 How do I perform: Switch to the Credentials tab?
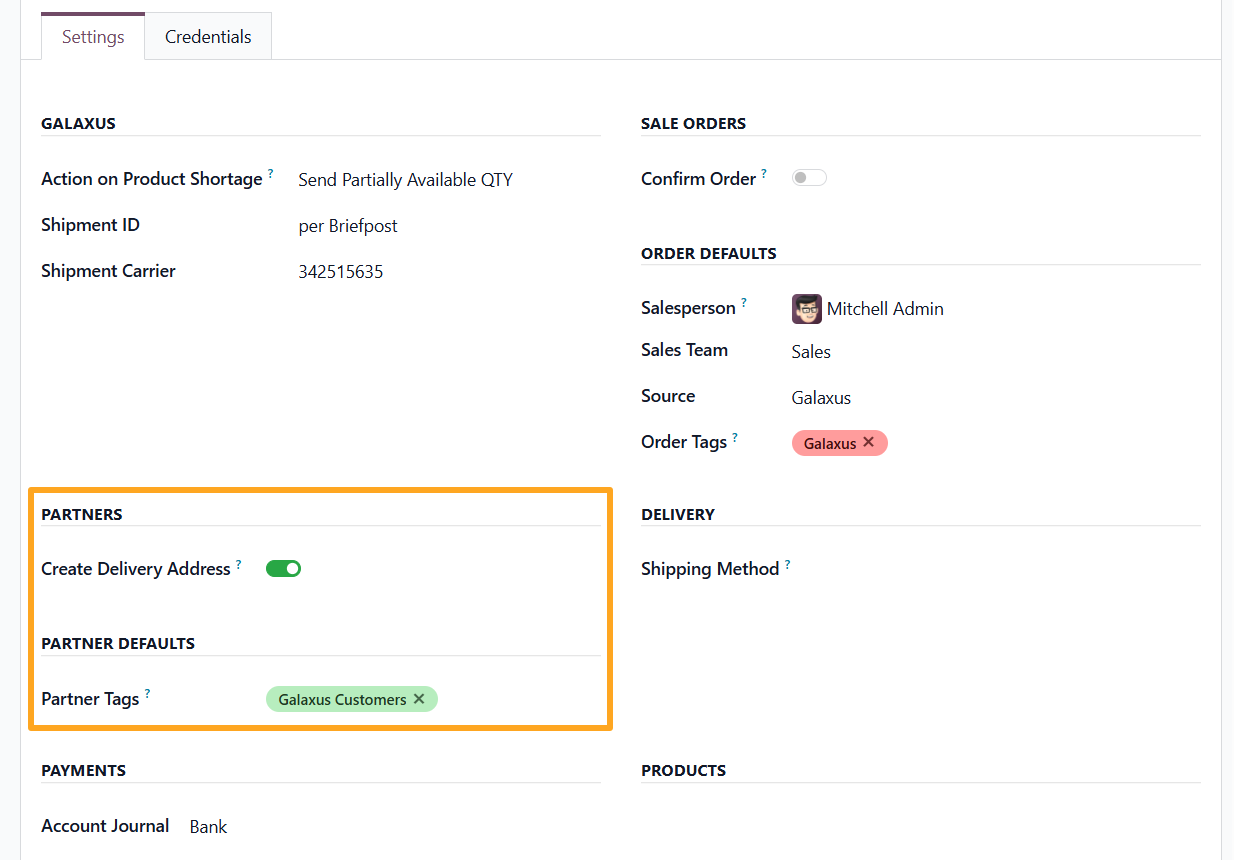click(x=208, y=37)
